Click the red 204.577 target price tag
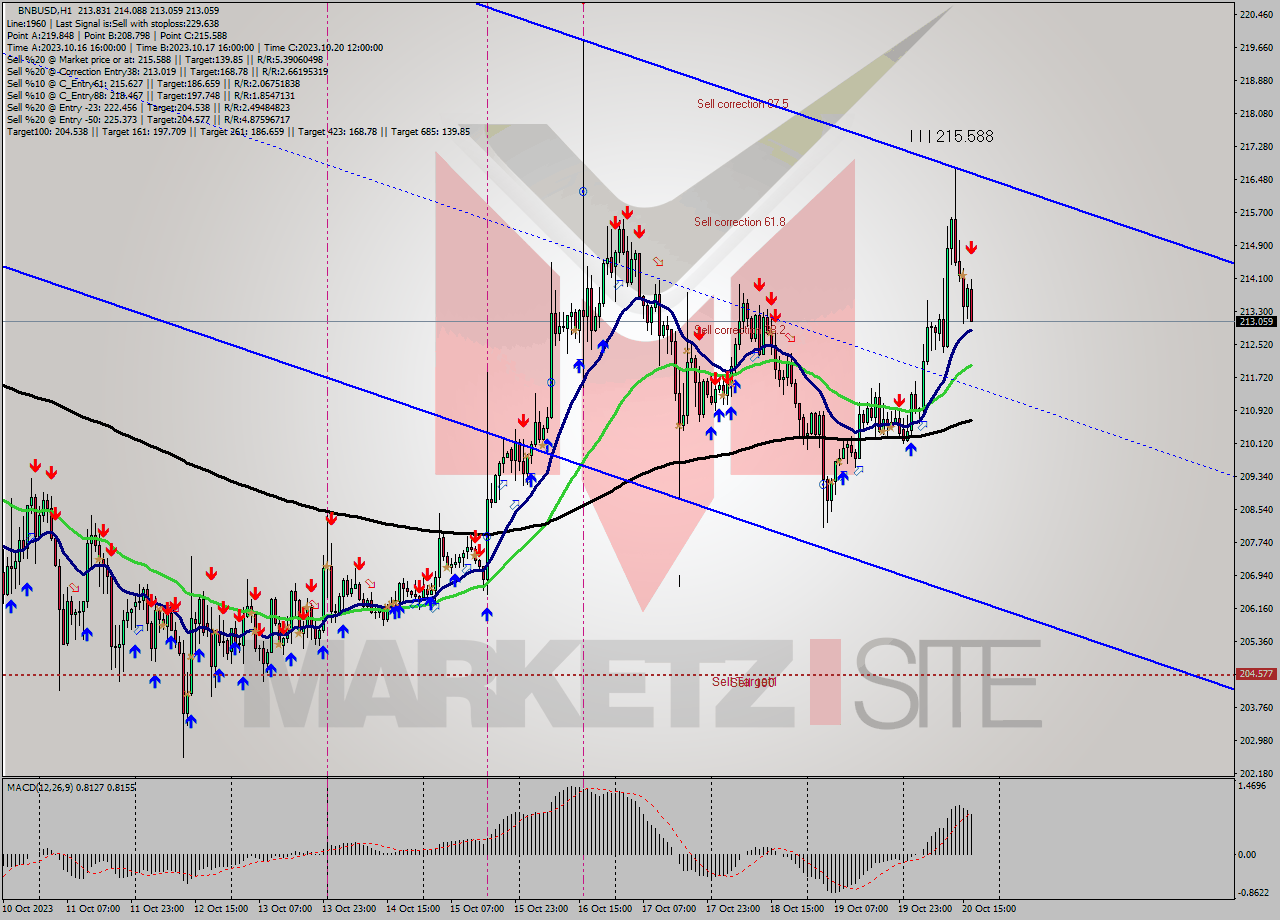 pos(1256,674)
